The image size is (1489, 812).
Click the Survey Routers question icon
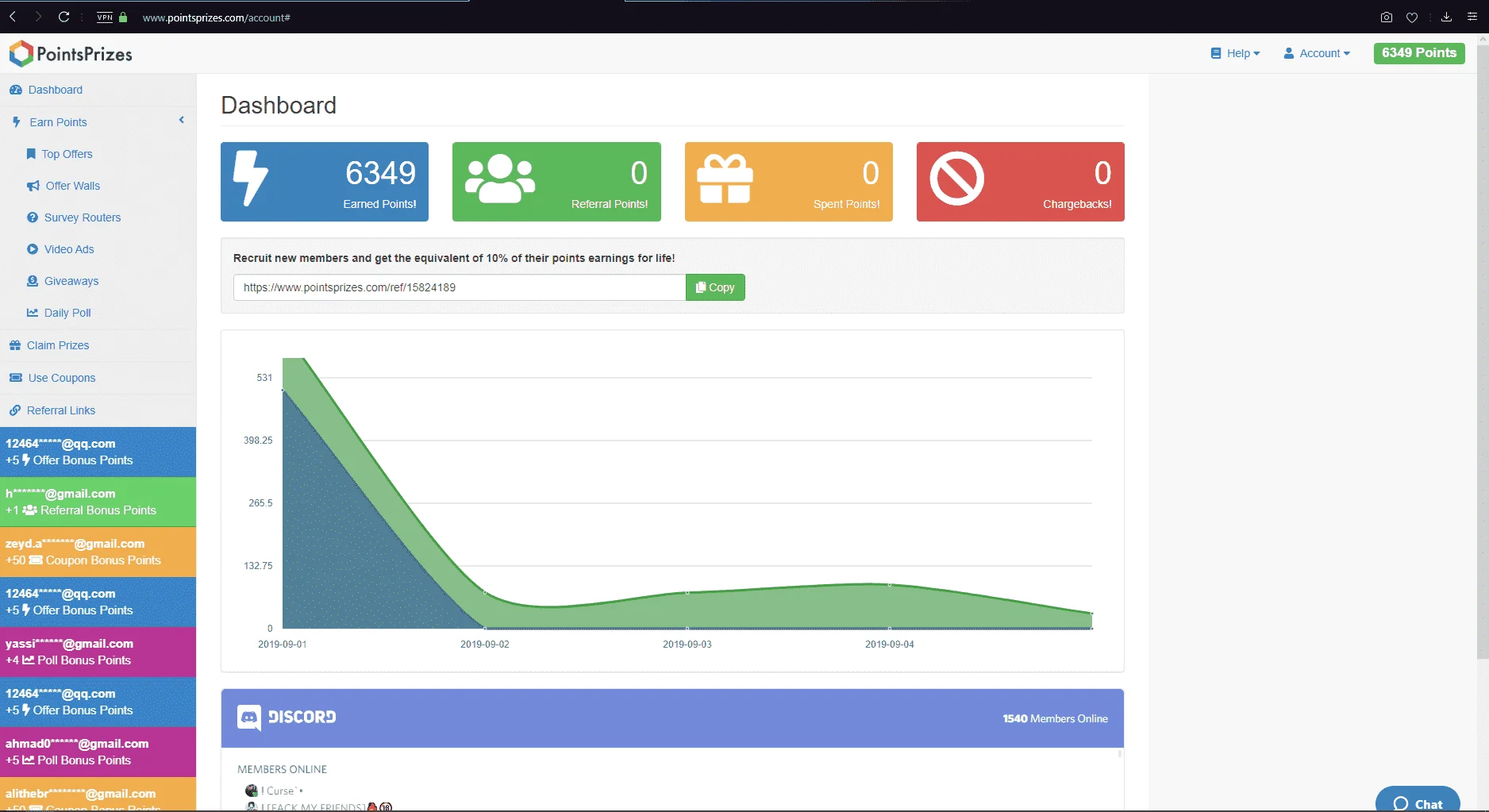click(33, 217)
